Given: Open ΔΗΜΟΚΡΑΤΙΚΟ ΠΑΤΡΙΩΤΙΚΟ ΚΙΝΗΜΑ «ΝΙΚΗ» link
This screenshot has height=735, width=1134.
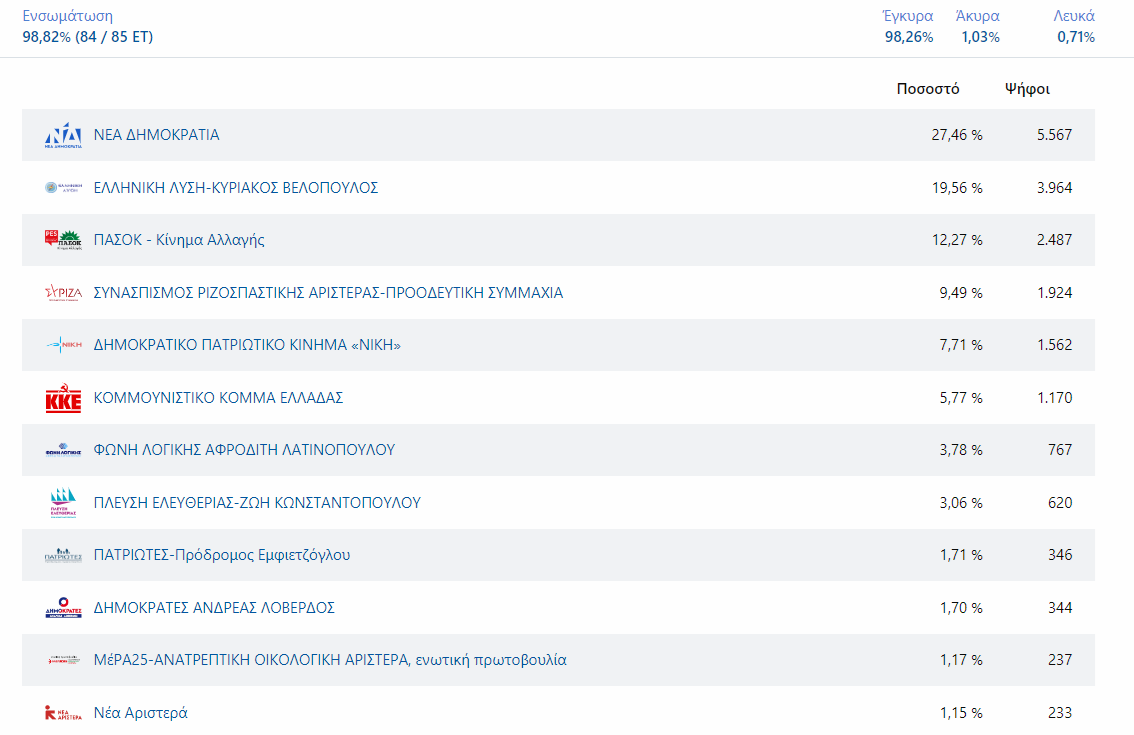Looking at the screenshot, I should click(x=247, y=345).
